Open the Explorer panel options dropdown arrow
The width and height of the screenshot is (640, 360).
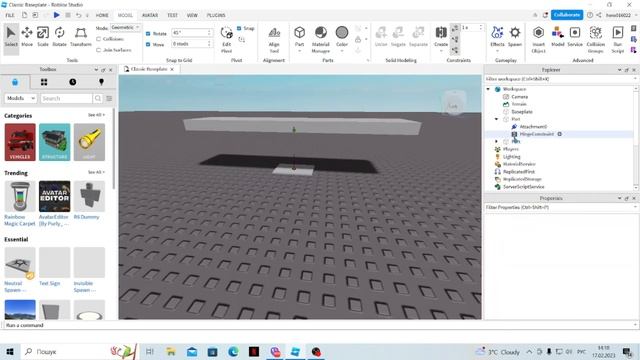coord(619,70)
